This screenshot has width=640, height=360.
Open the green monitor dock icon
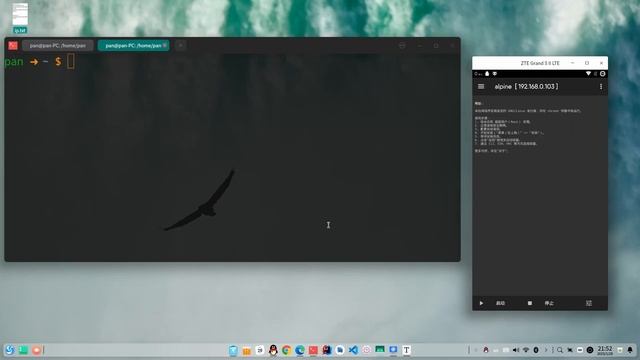[x=380, y=349]
